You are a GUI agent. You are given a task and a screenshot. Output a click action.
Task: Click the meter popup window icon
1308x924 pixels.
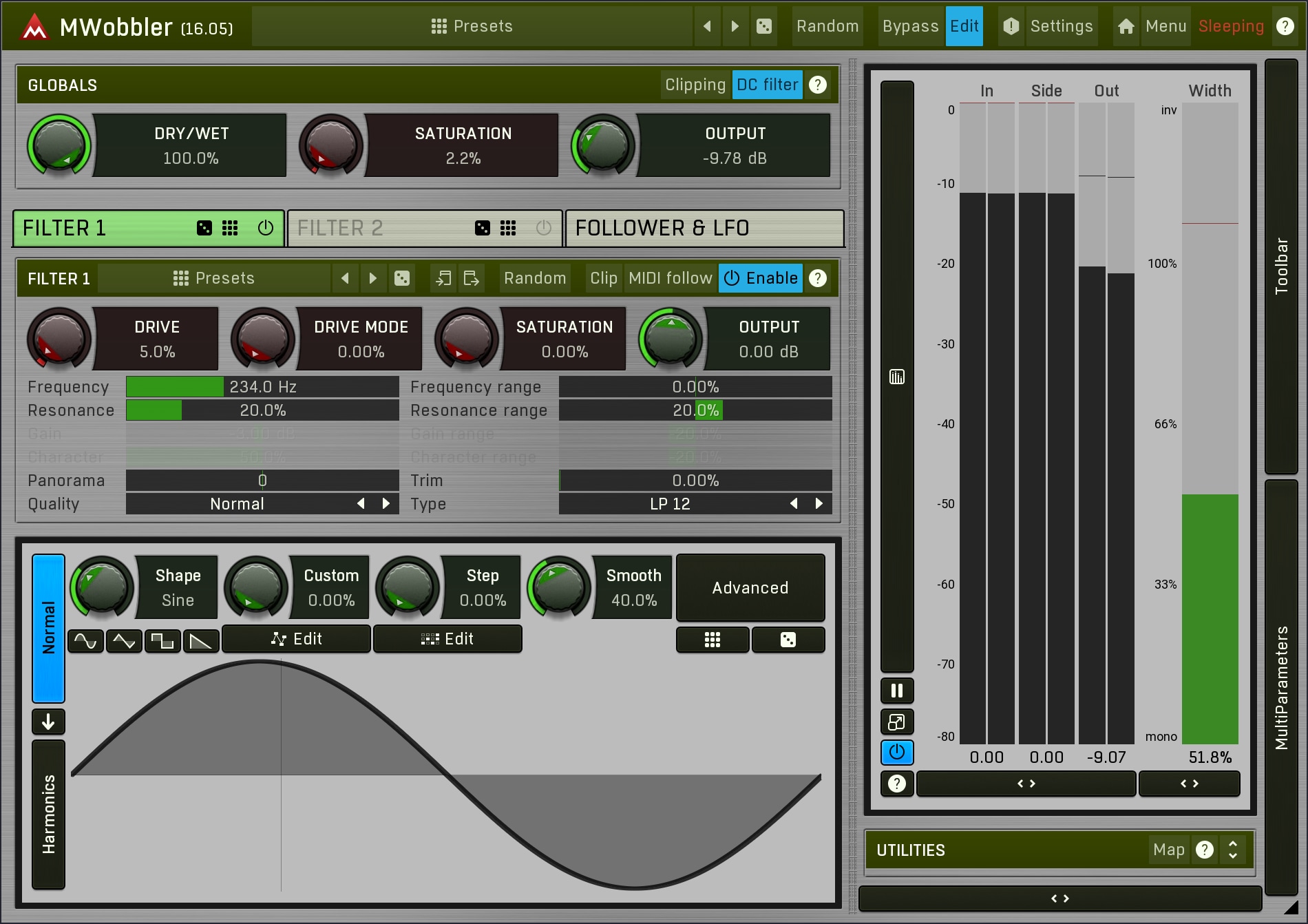897,722
